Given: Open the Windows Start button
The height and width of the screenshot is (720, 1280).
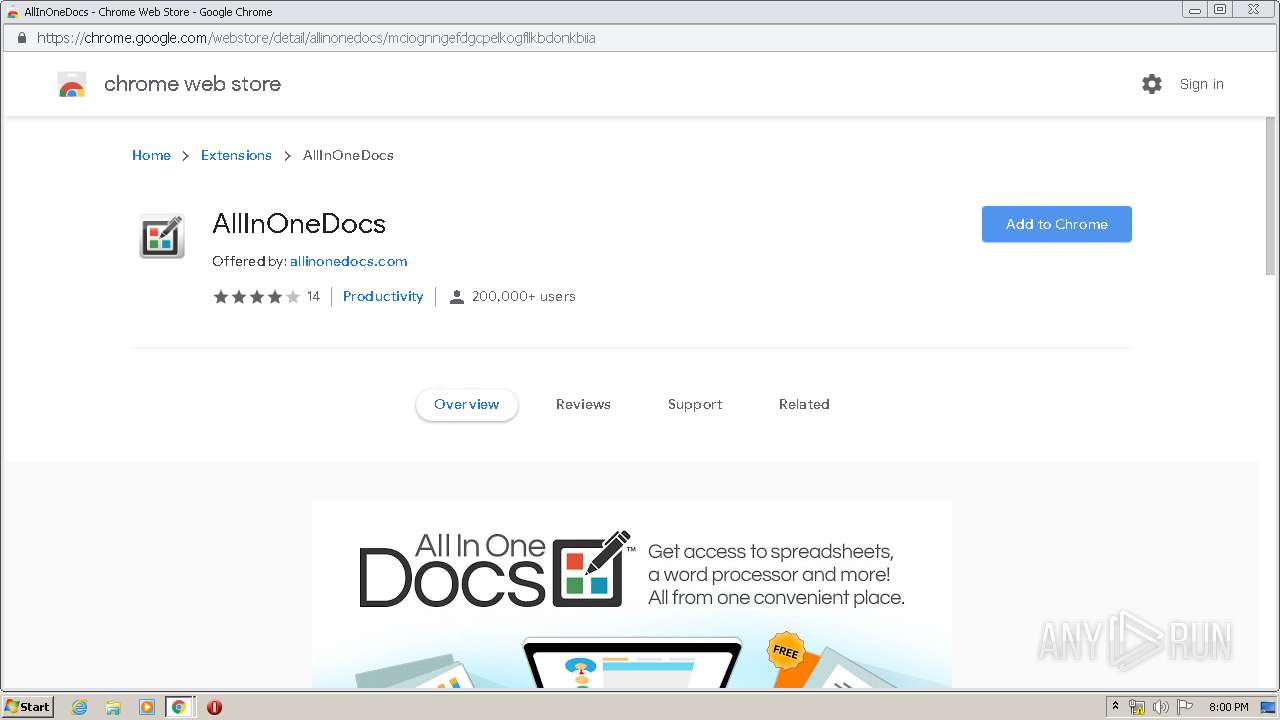Looking at the screenshot, I should [x=27, y=707].
